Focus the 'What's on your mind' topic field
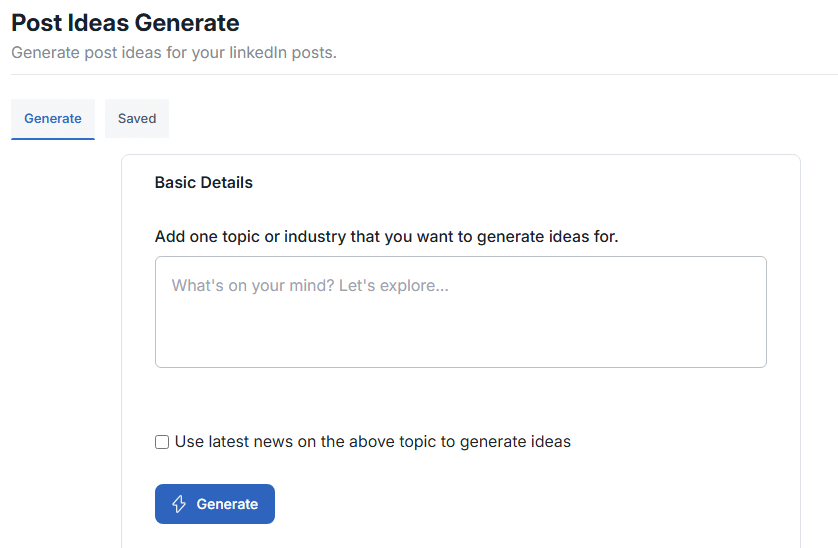The image size is (838, 548). 461,312
